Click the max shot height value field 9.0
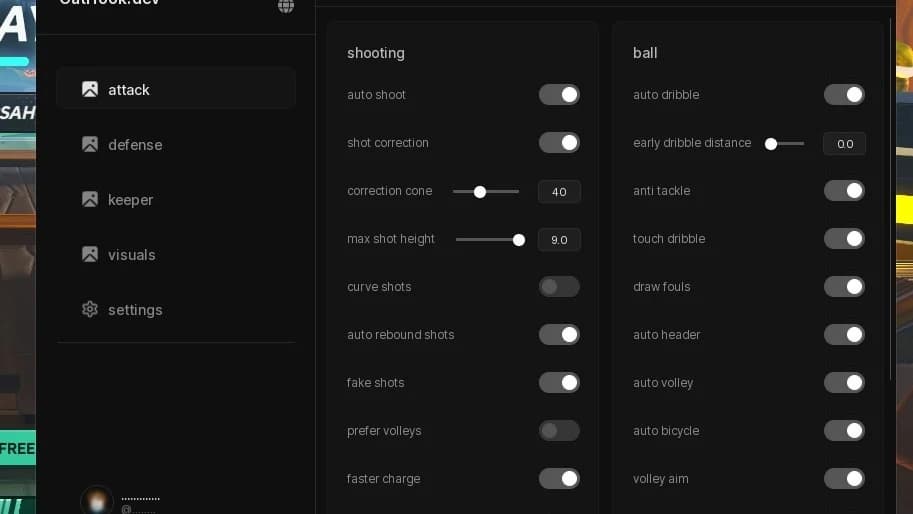 (559, 240)
